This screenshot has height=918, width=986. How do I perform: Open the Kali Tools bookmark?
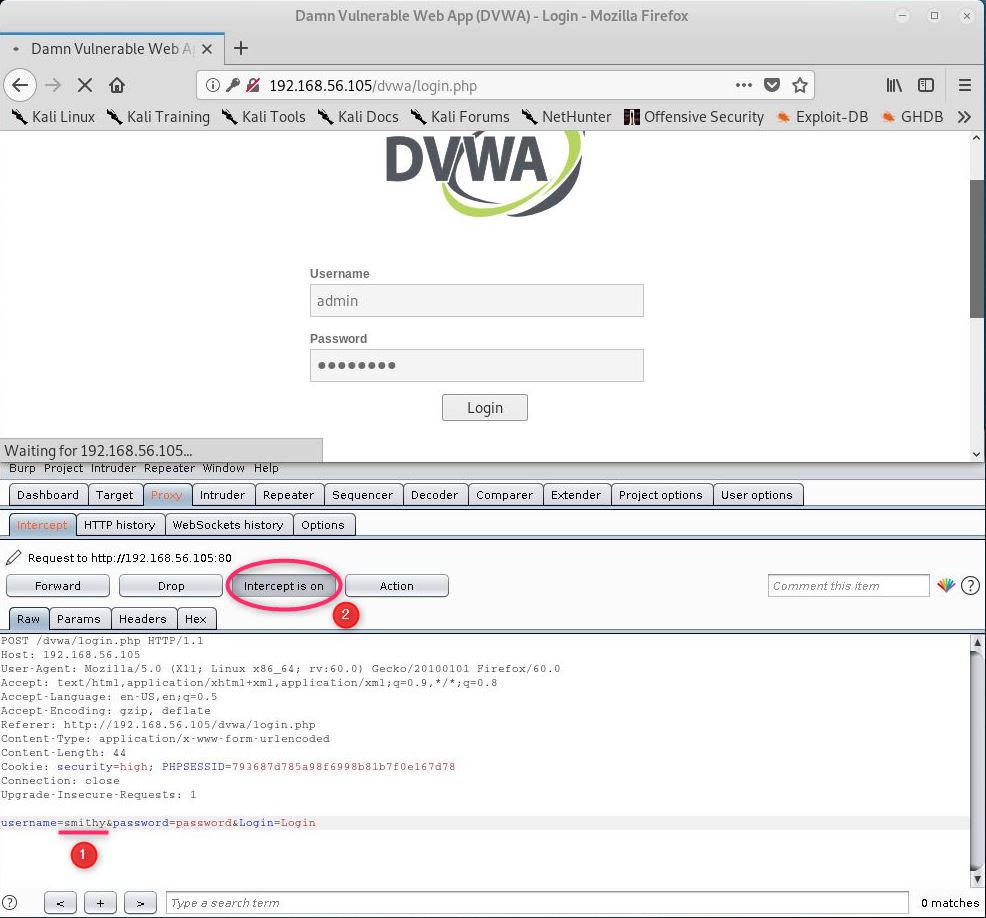[263, 117]
